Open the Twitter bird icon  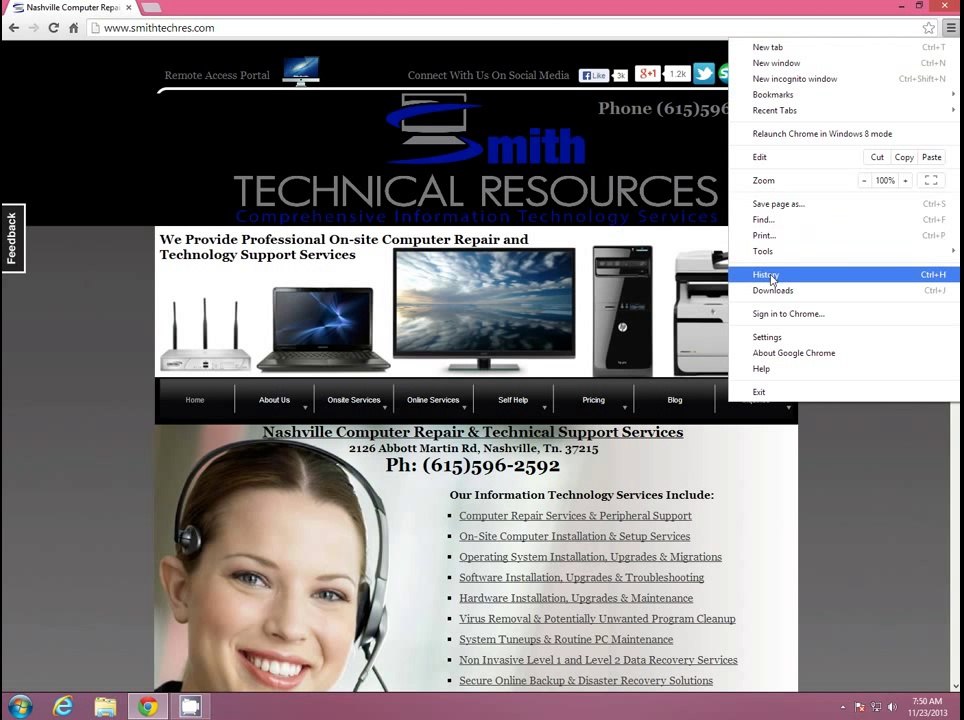704,73
